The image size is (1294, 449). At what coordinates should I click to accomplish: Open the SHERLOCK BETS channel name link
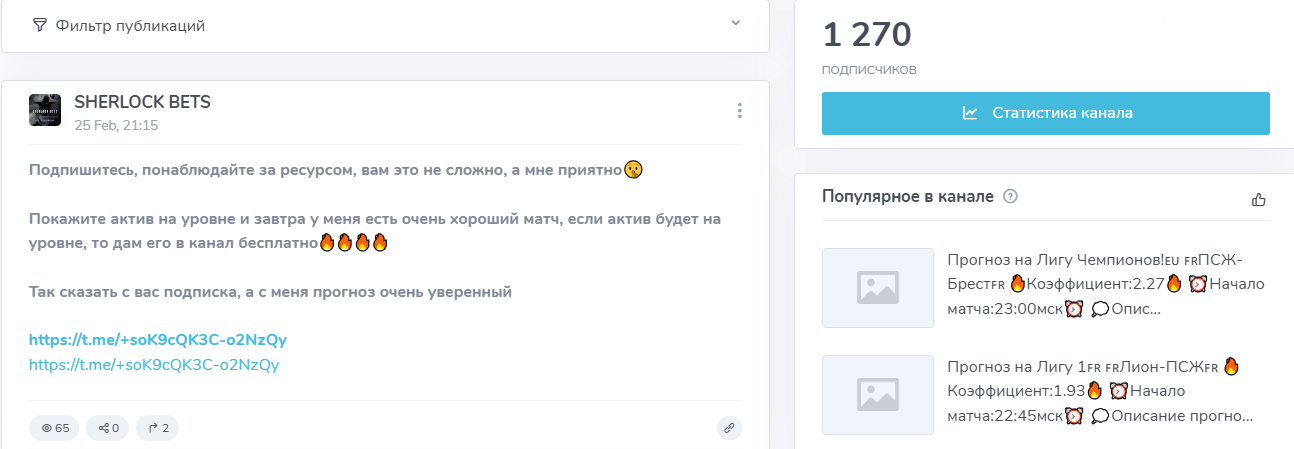tap(142, 102)
